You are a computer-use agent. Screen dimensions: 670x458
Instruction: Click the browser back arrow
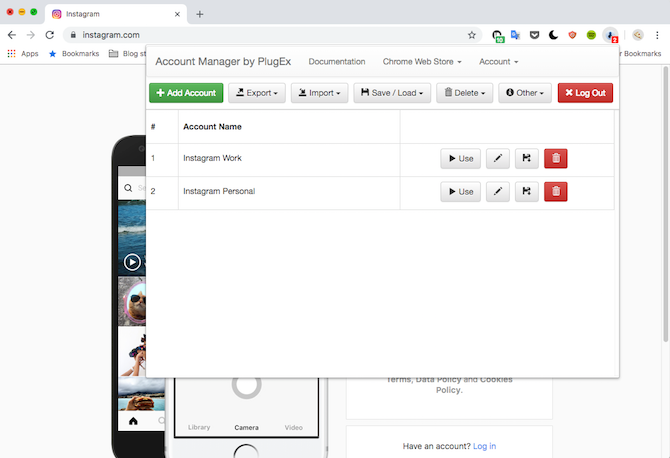tap(12, 35)
